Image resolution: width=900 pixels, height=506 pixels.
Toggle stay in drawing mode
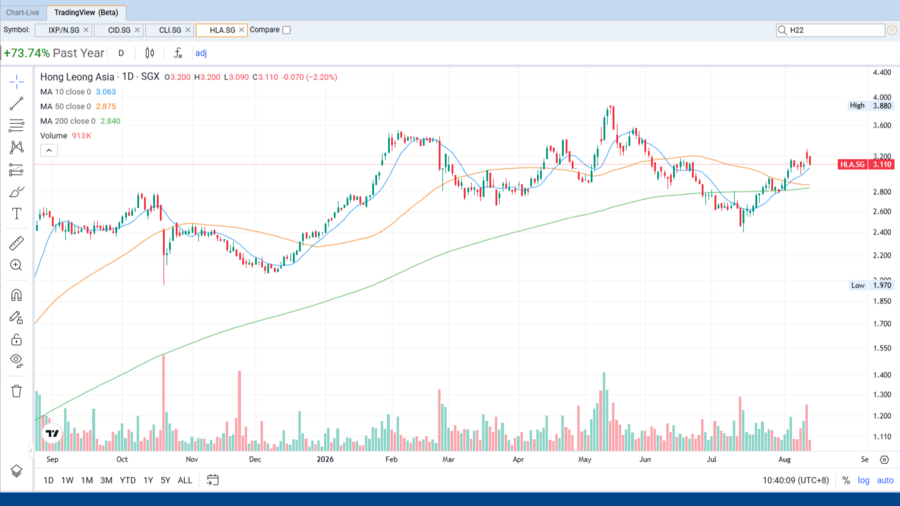coord(17,317)
